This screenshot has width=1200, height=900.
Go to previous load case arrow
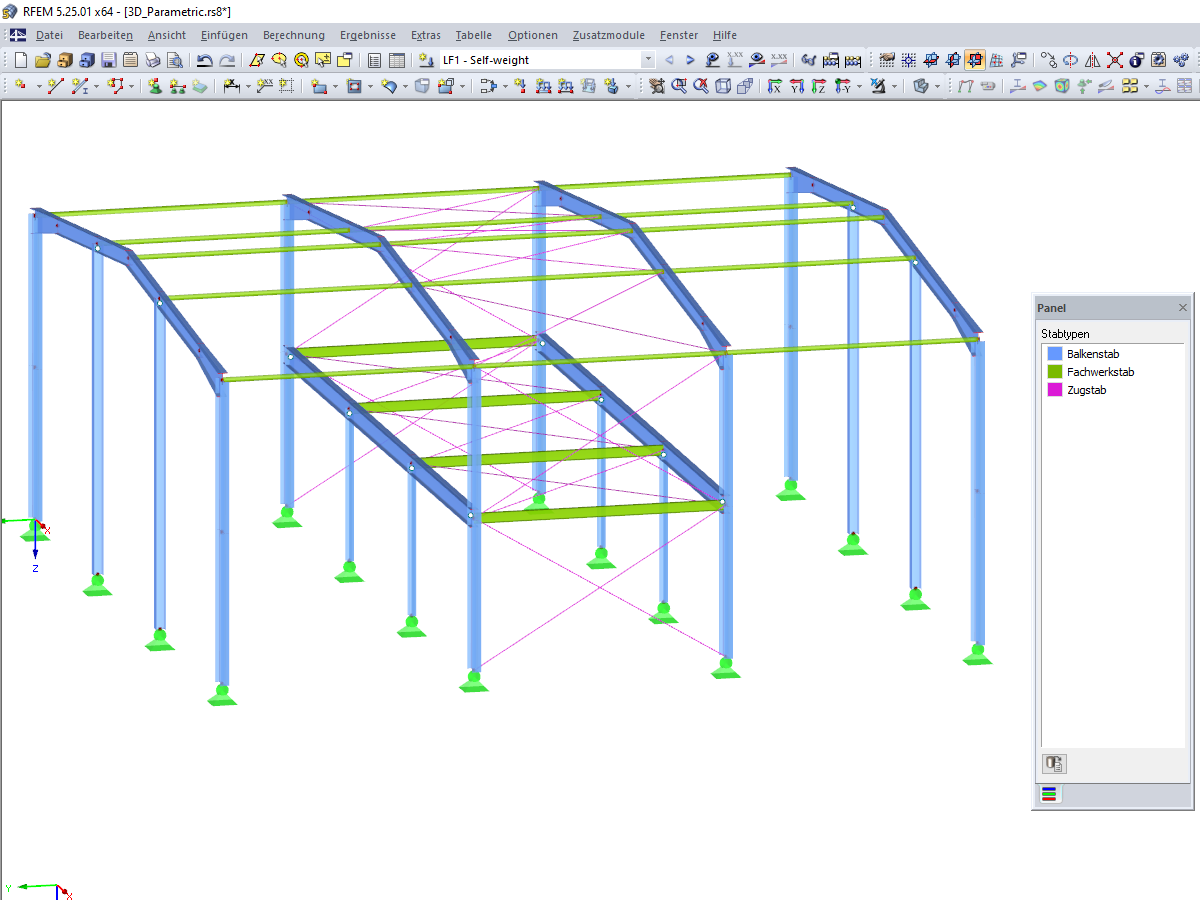pos(669,60)
